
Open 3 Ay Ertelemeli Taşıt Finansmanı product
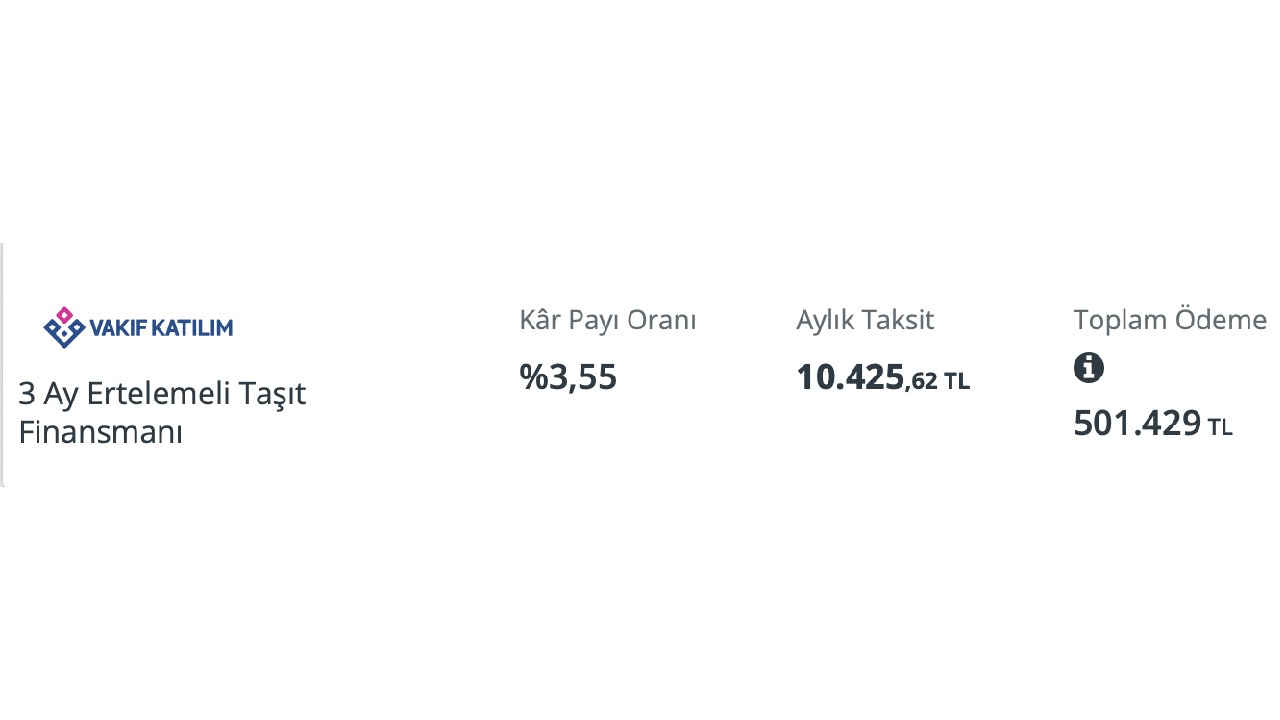(x=162, y=413)
